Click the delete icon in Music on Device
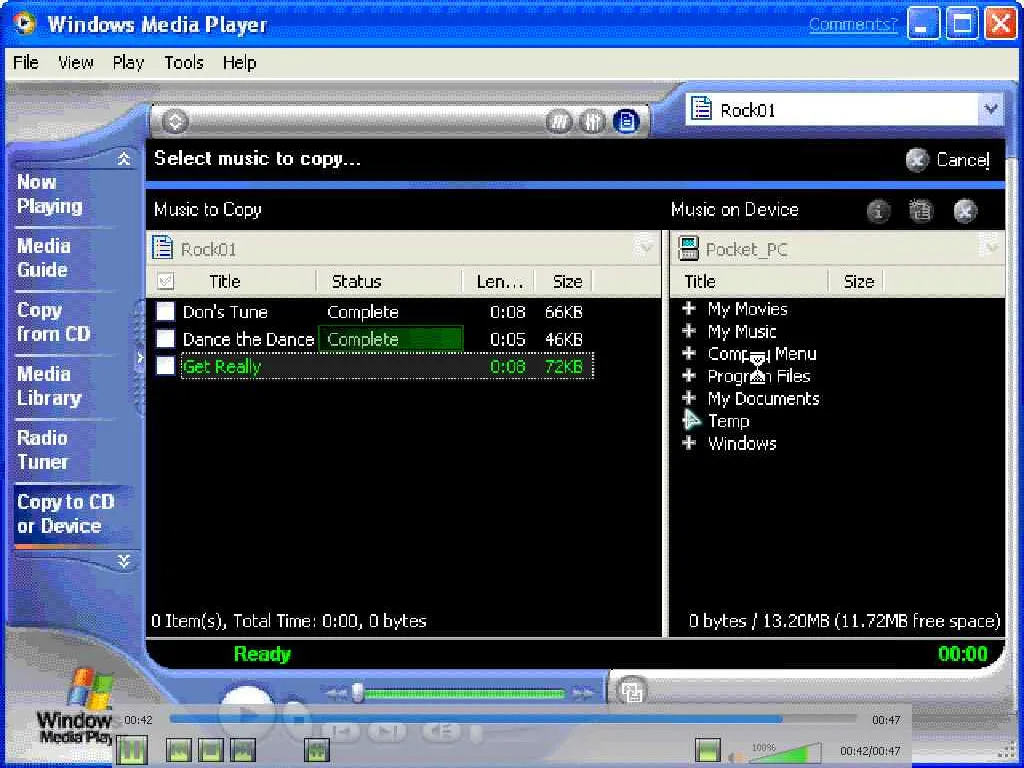 965,211
